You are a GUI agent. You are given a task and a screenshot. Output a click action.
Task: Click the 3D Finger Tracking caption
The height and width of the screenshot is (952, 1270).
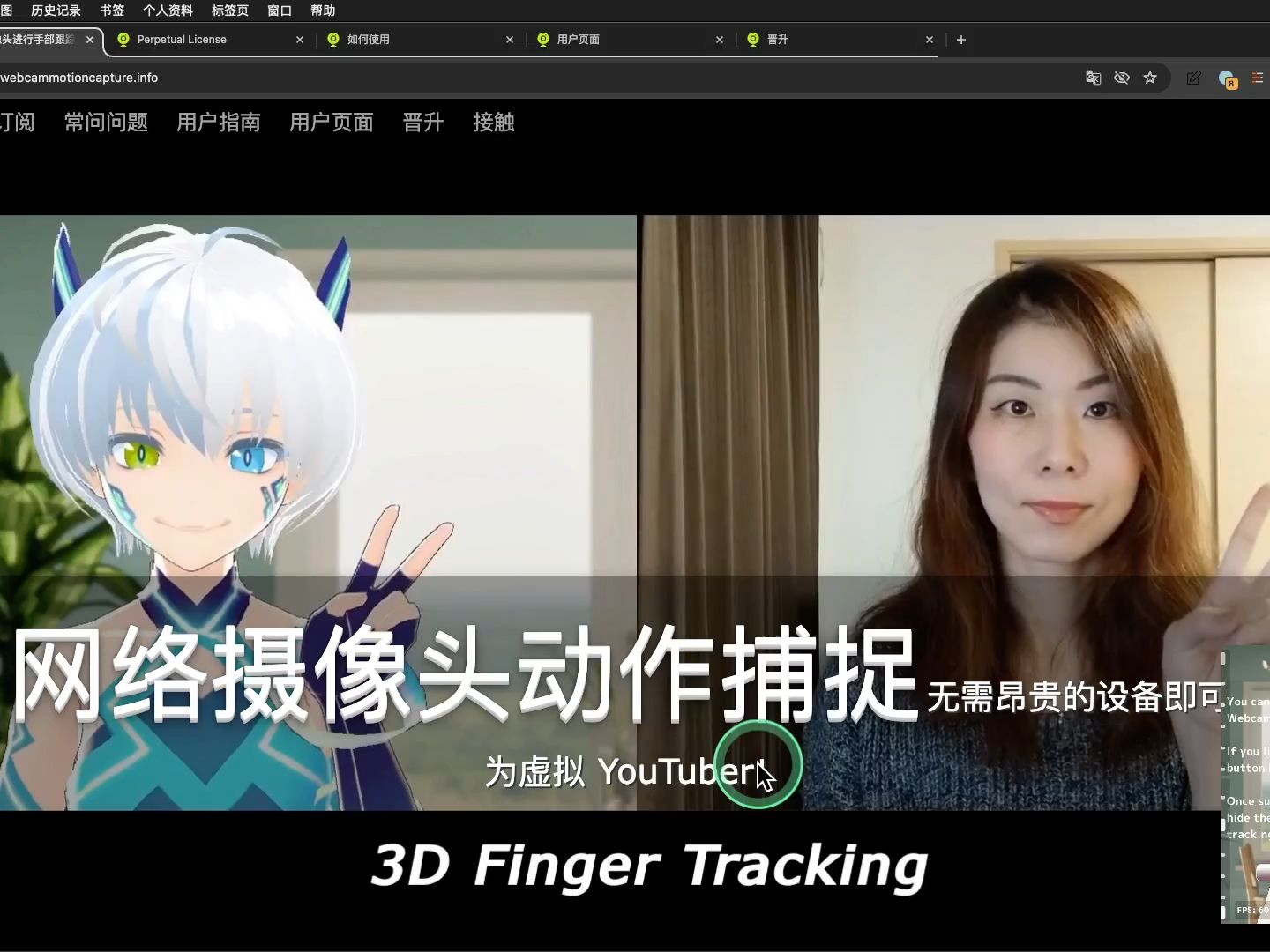(650, 866)
